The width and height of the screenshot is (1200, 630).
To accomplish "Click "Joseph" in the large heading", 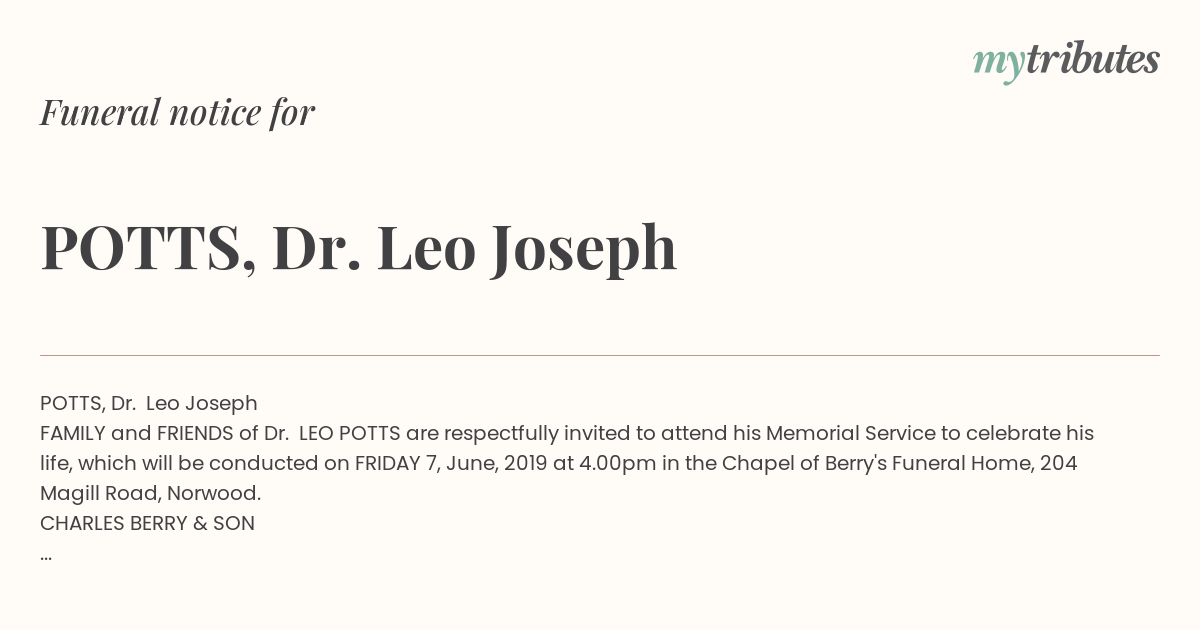I will (x=583, y=250).
